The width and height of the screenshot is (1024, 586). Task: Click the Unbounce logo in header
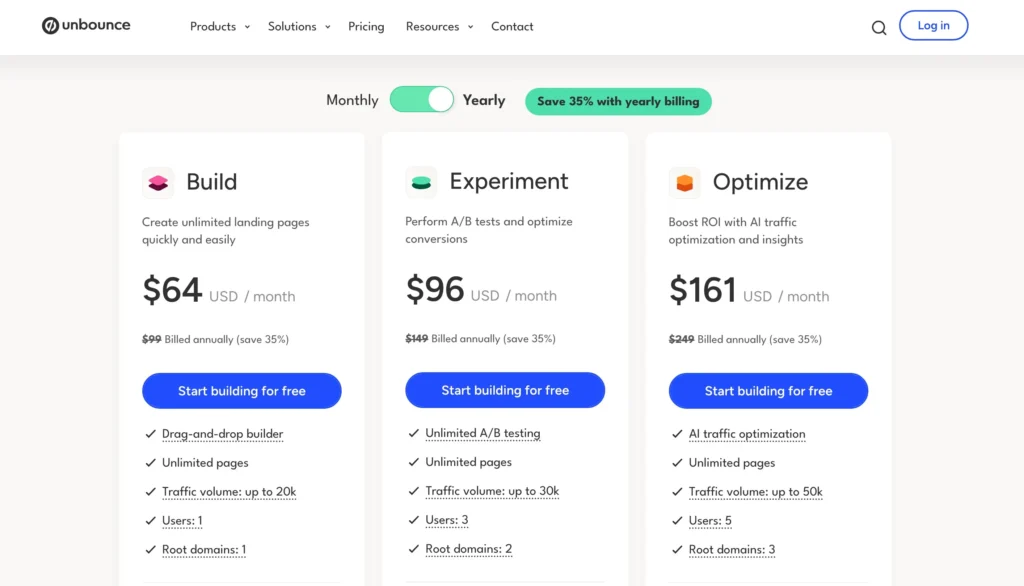click(86, 25)
